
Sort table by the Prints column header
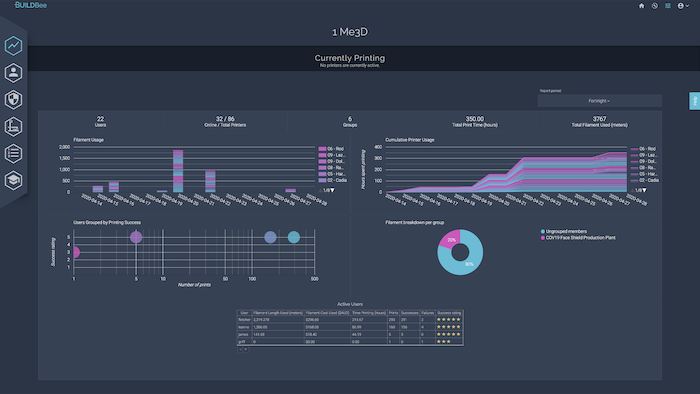(393, 313)
